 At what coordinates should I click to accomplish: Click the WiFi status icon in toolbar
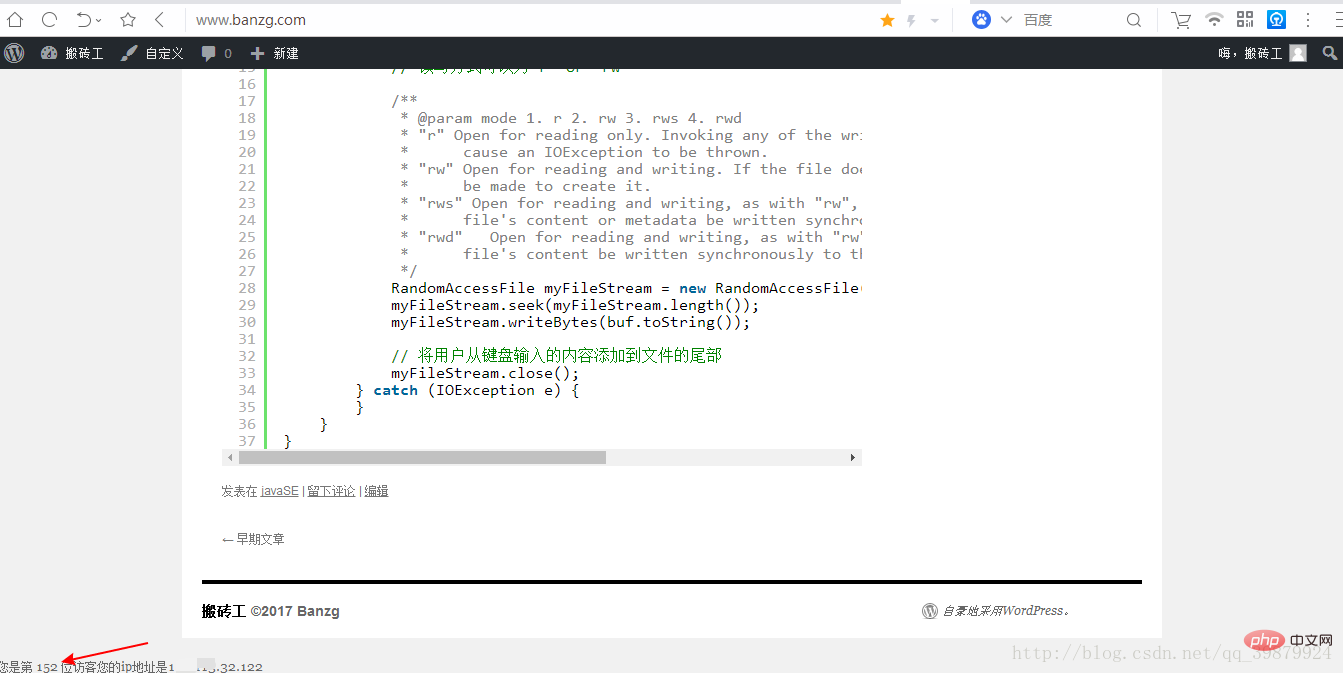[x=1213, y=19]
